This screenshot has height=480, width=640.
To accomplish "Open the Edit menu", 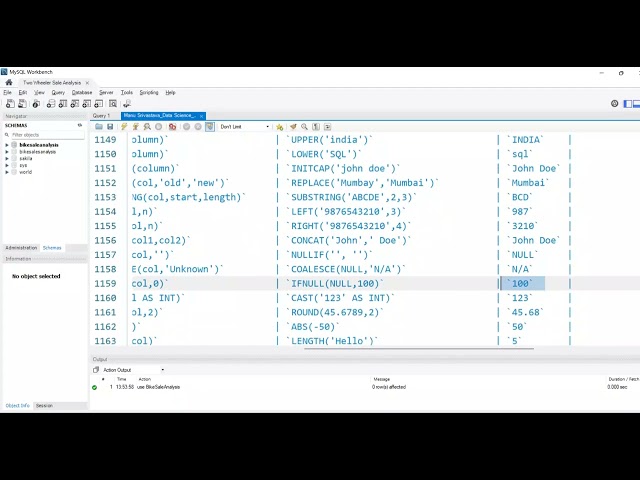I will click(23, 93).
